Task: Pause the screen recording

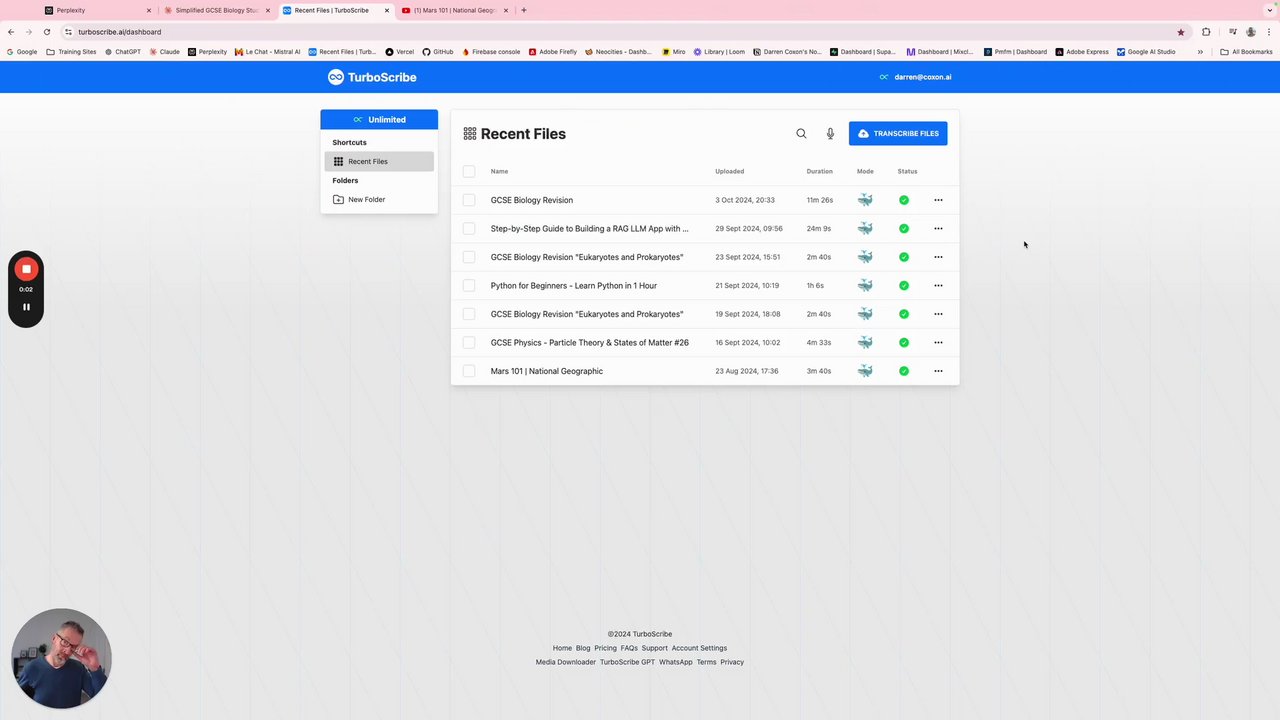Action: tap(26, 307)
